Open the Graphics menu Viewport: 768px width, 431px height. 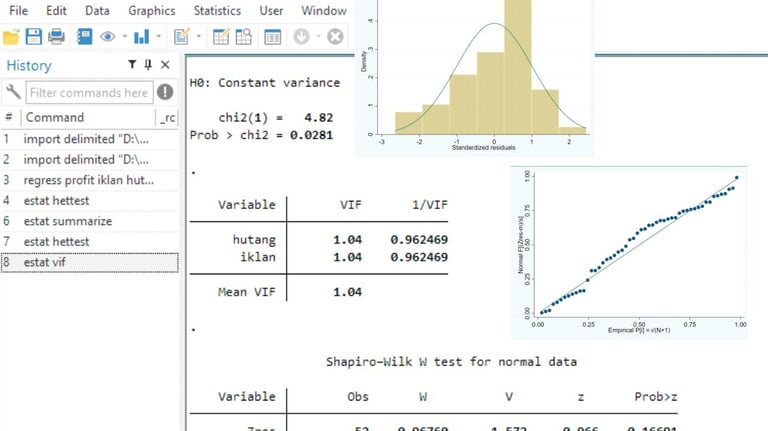pyautogui.click(x=151, y=10)
